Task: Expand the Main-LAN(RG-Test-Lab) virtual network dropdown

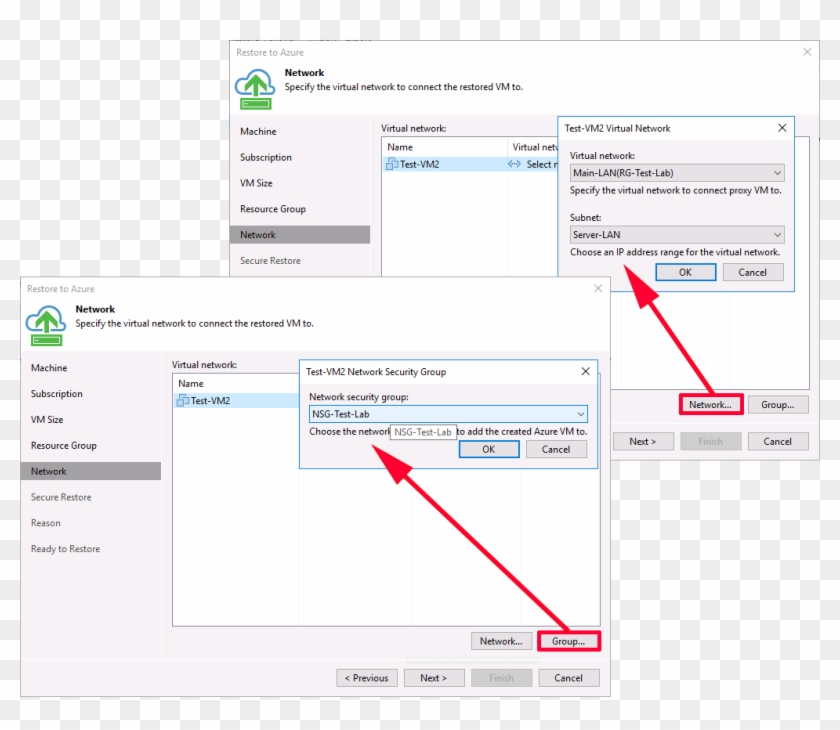Action: [x=777, y=173]
